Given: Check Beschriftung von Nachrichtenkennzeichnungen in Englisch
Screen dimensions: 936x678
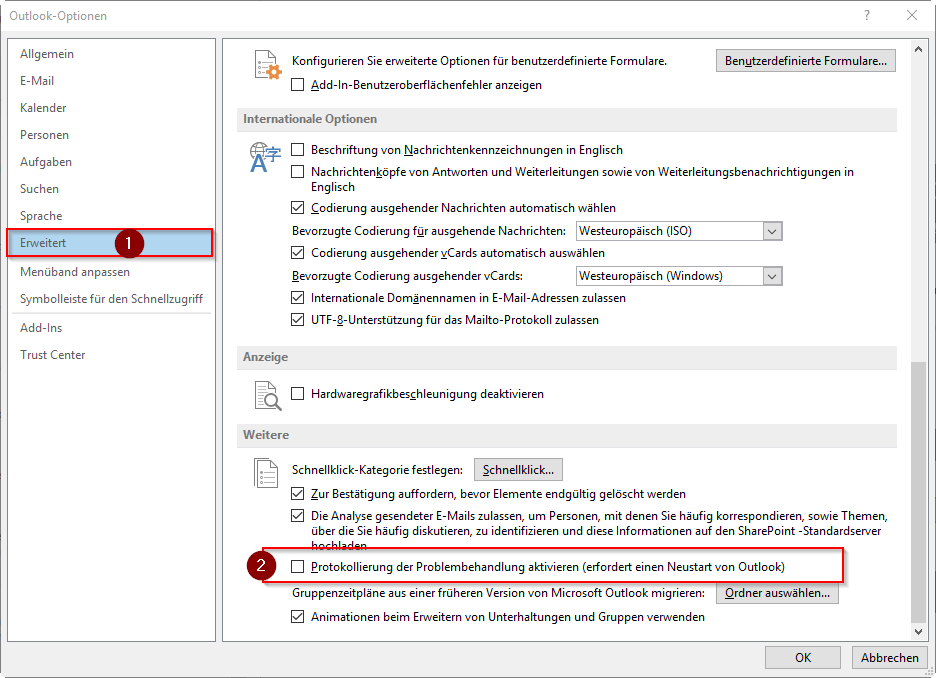Looking at the screenshot, I should [298, 150].
